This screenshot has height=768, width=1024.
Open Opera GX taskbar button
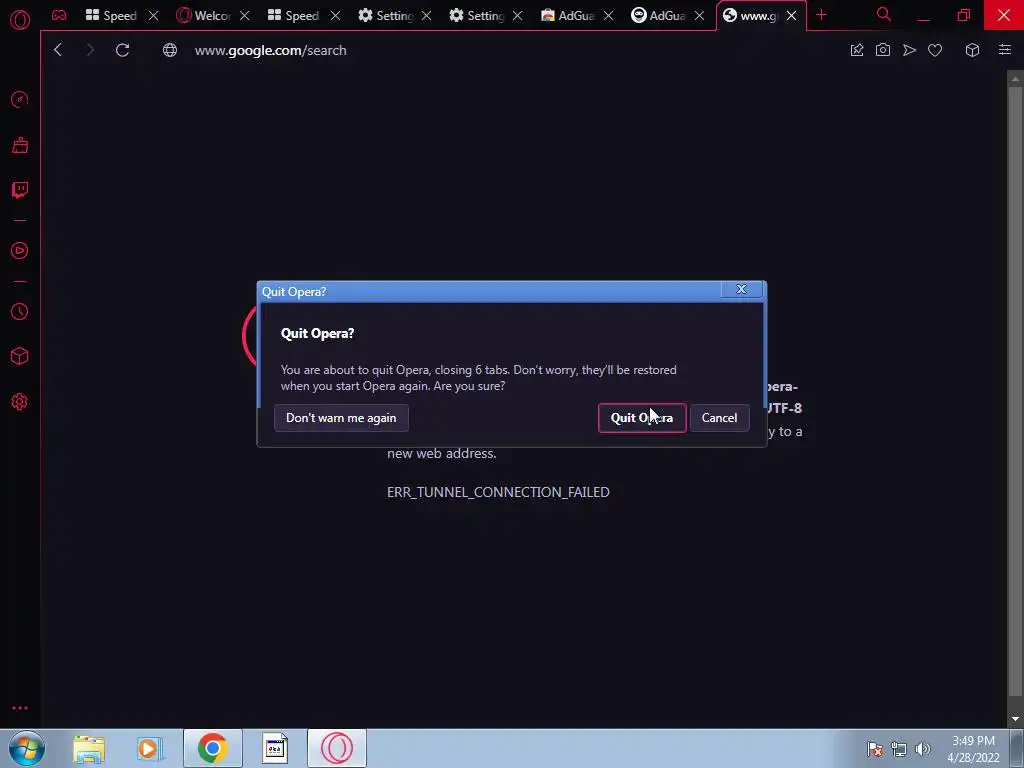[x=337, y=748]
